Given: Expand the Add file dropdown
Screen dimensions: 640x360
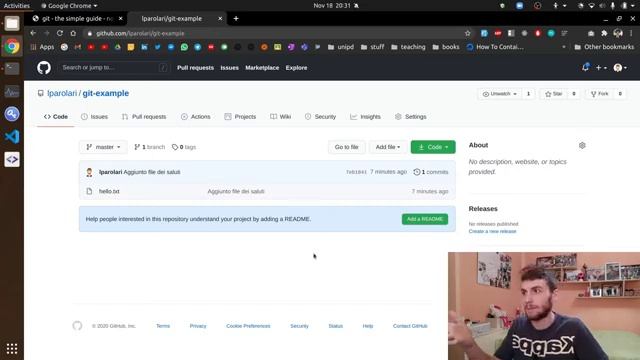Looking at the screenshot, I should coord(388,147).
